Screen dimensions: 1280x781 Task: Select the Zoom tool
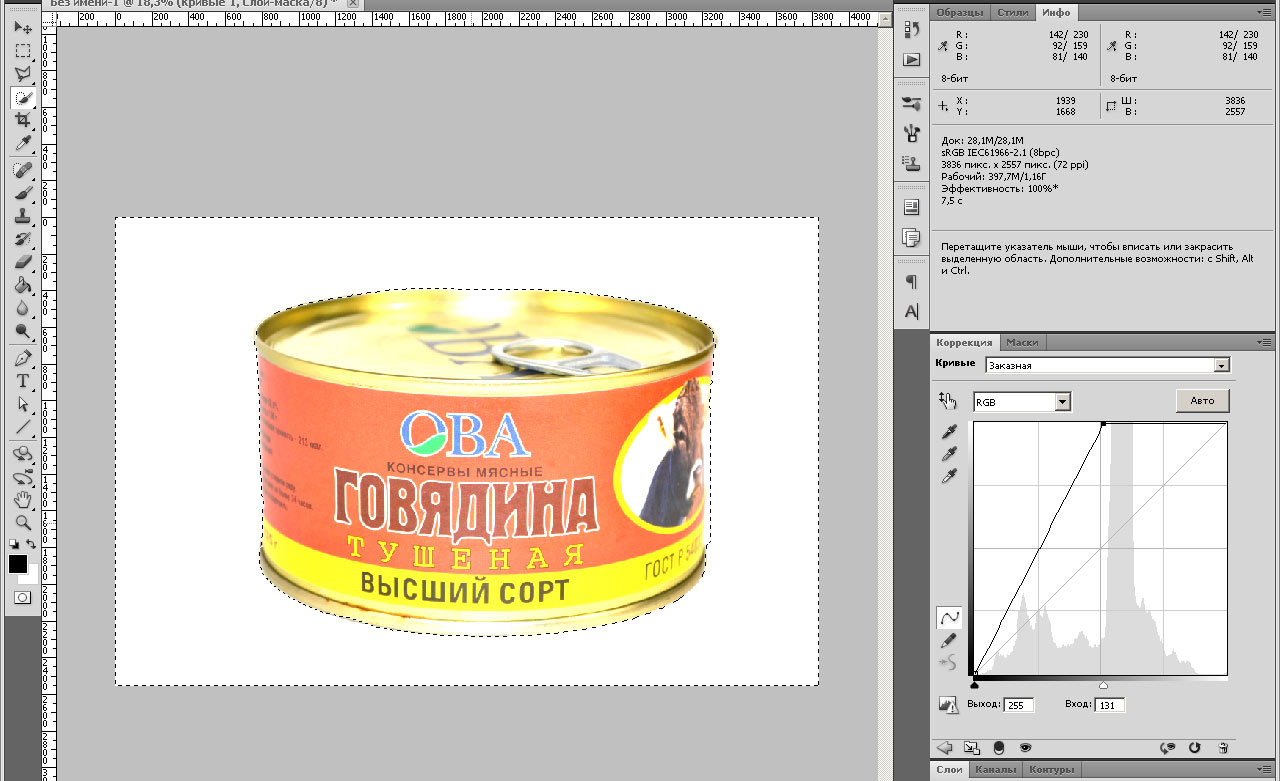coord(22,522)
